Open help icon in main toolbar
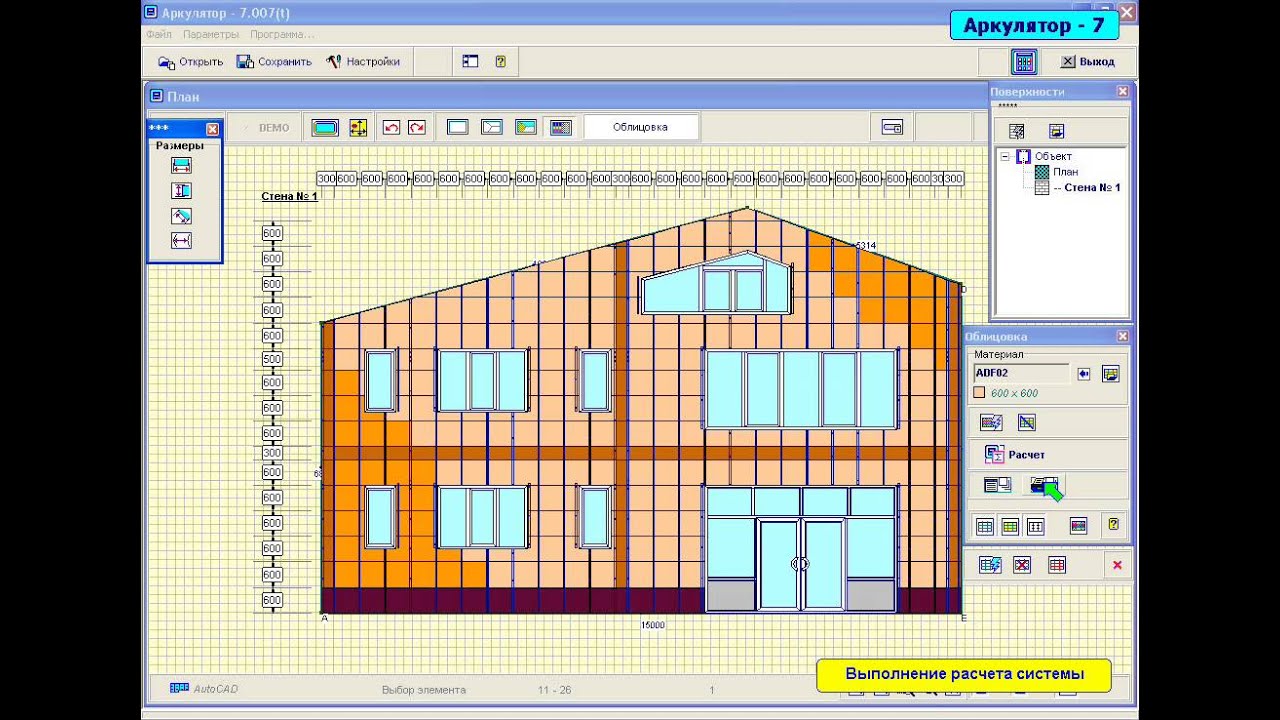This screenshot has height=720, width=1280. (500, 61)
